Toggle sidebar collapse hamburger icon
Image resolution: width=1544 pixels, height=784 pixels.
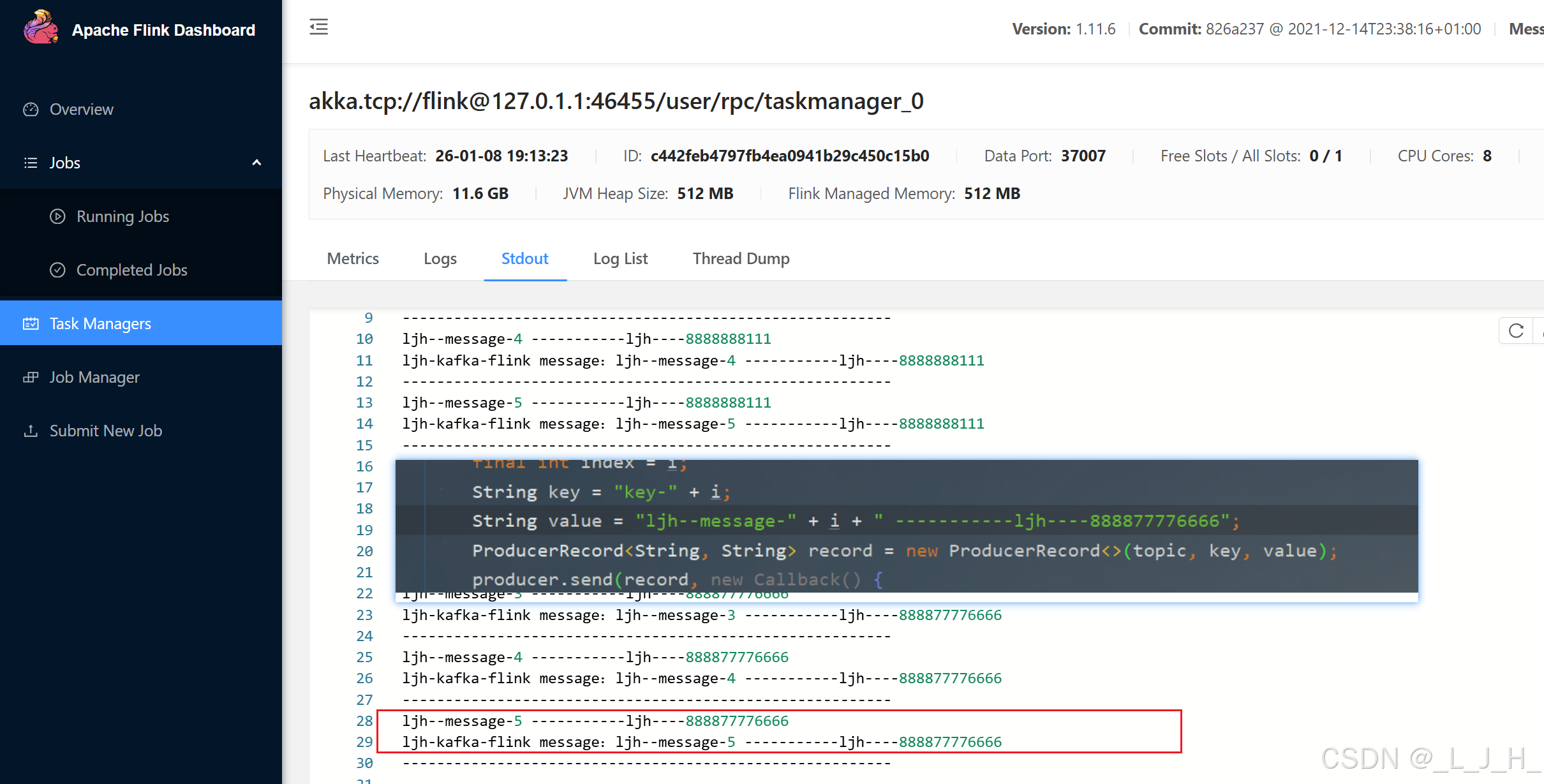318,27
